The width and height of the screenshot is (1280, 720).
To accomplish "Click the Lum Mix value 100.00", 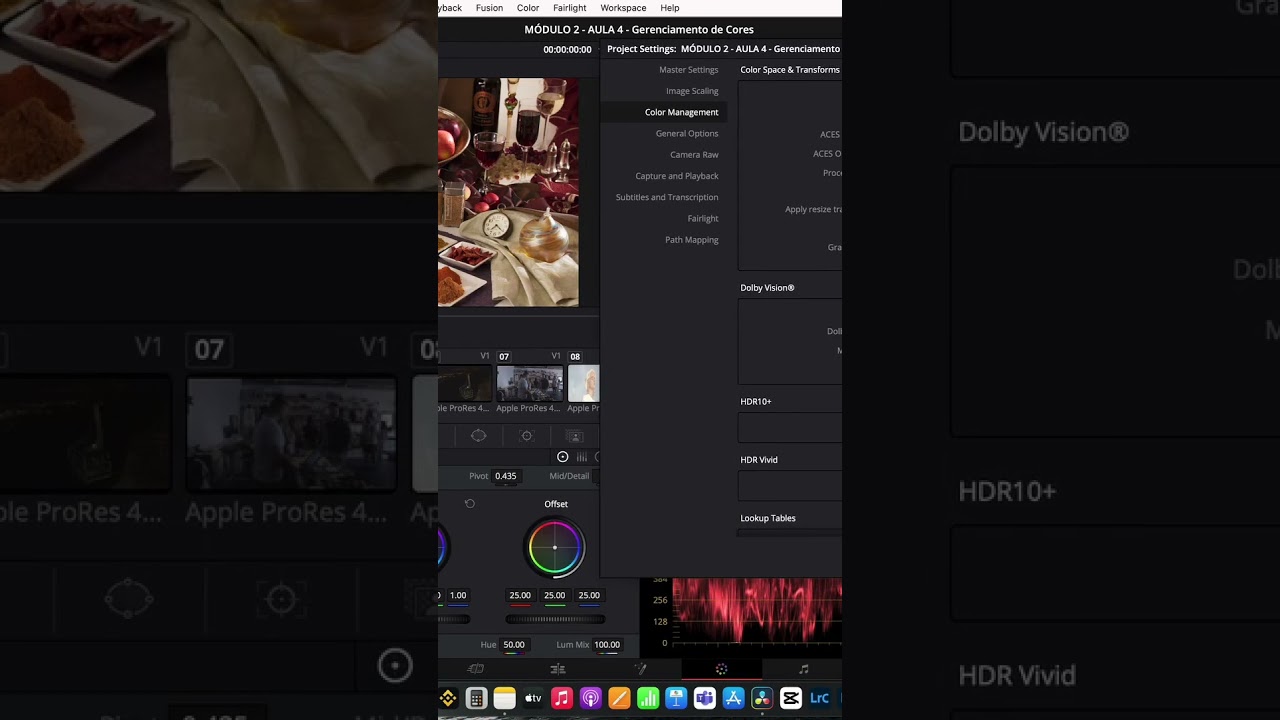I will pyautogui.click(x=607, y=645).
